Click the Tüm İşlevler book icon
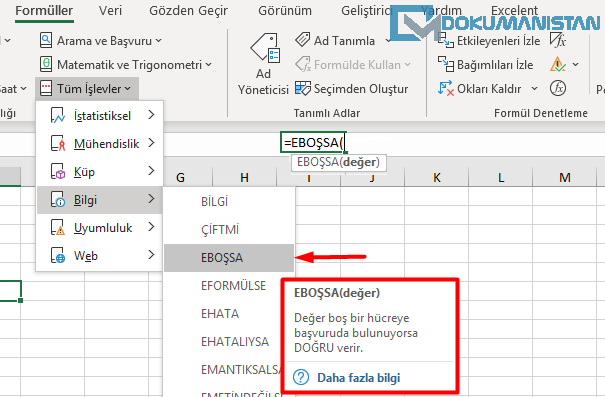The width and height of the screenshot is (605, 397). tap(46, 88)
